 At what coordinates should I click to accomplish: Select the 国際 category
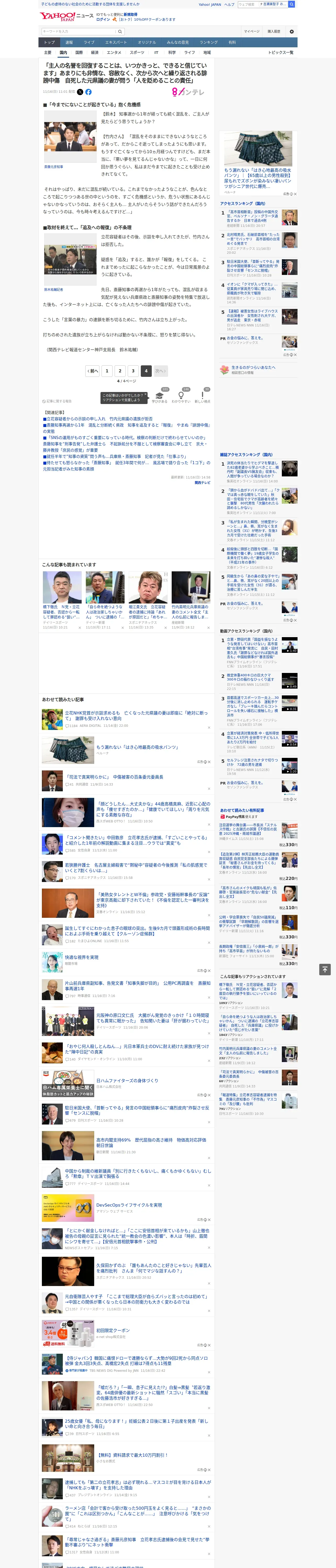(x=79, y=52)
